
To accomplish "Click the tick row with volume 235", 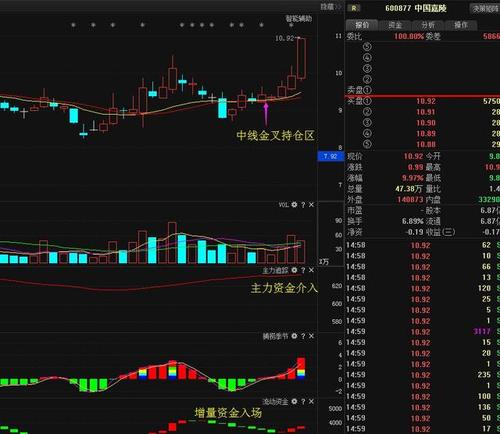I will click(423, 375).
